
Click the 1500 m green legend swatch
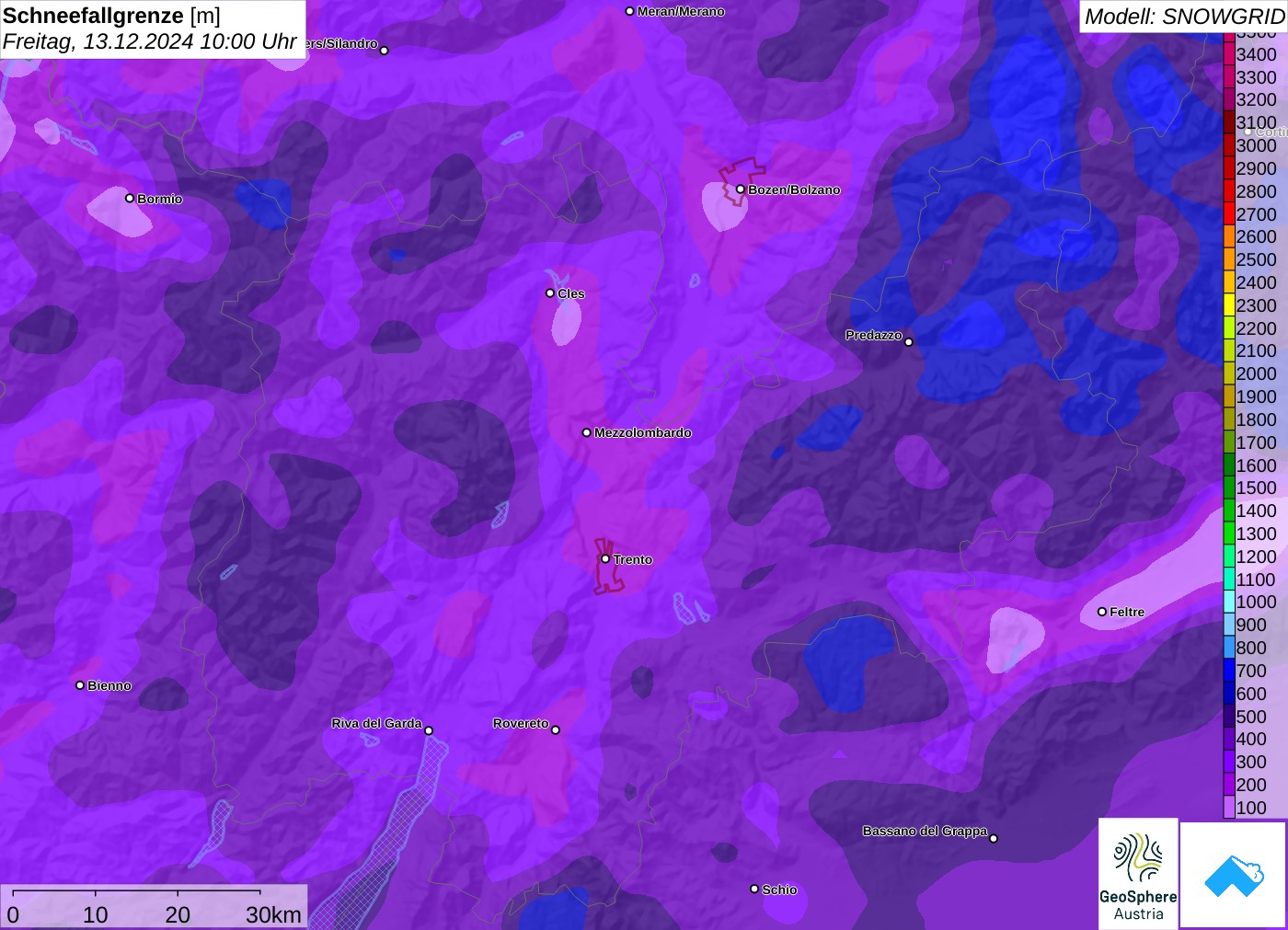[1229, 488]
